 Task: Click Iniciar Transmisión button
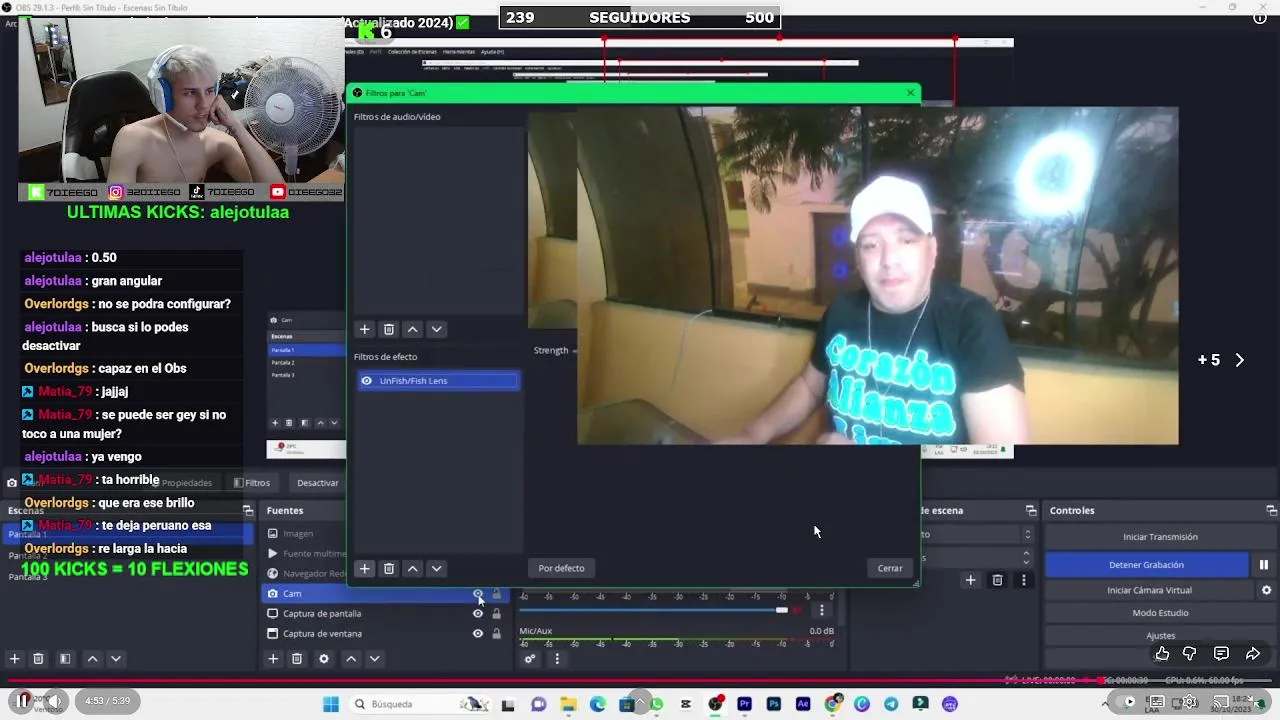tap(1160, 537)
